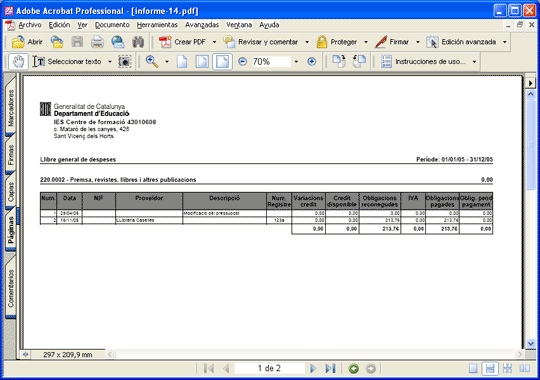Click Edición avanzada button

(461, 42)
